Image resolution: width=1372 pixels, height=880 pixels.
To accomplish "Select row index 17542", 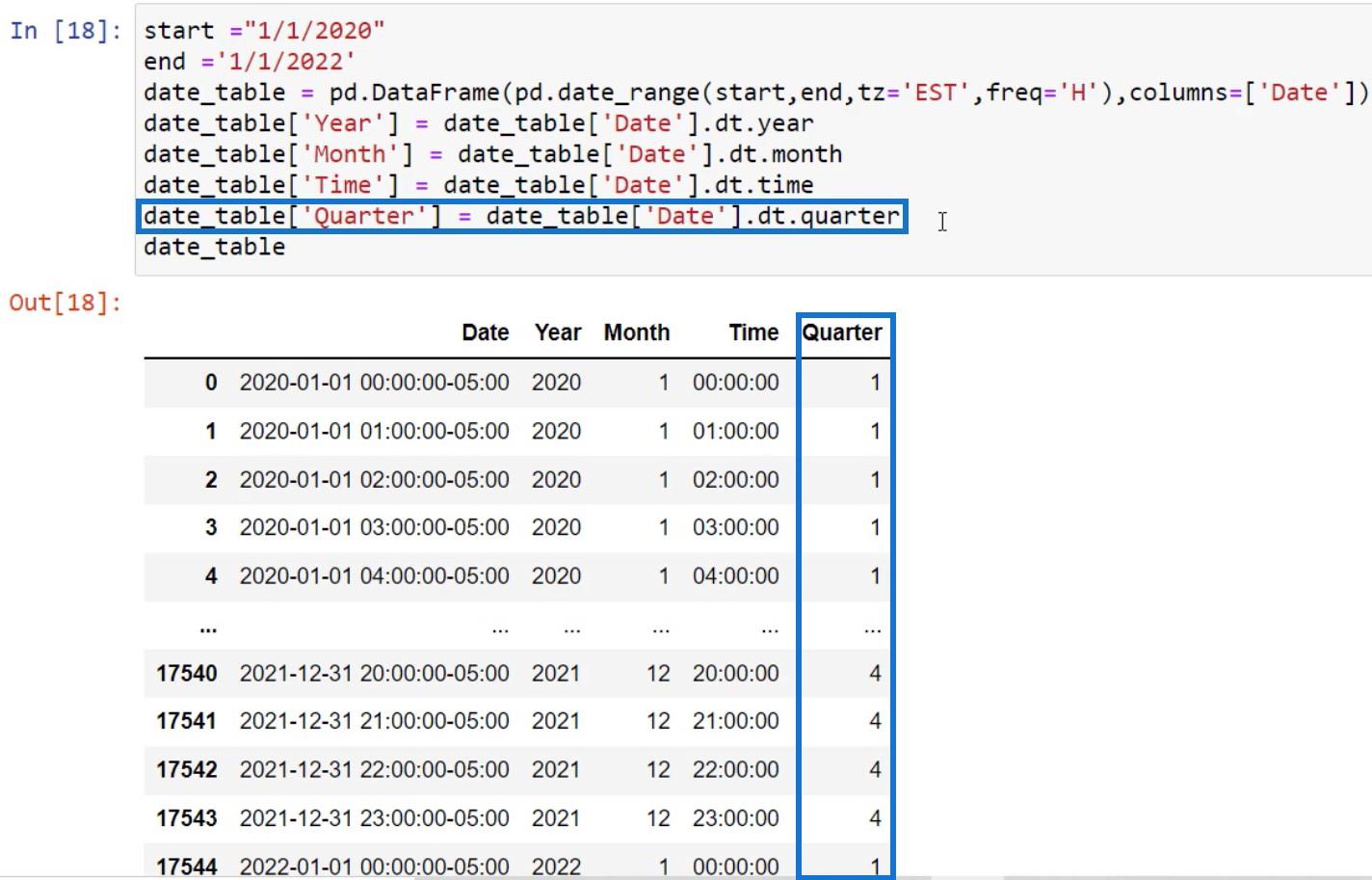I will [187, 769].
